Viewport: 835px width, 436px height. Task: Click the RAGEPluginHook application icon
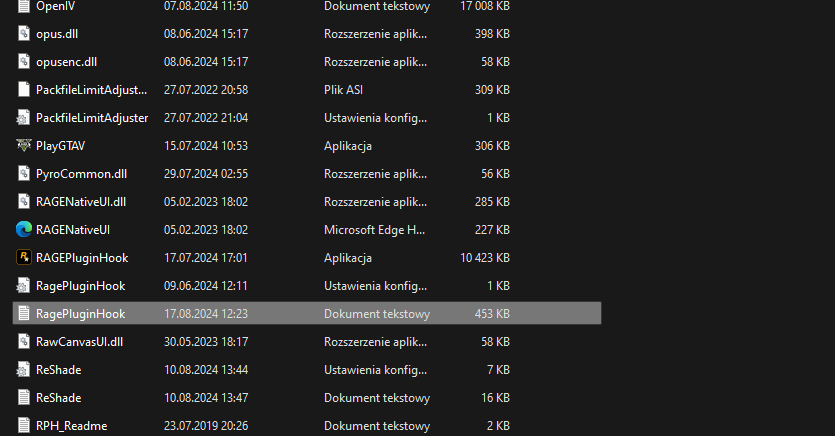(x=24, y=258)
